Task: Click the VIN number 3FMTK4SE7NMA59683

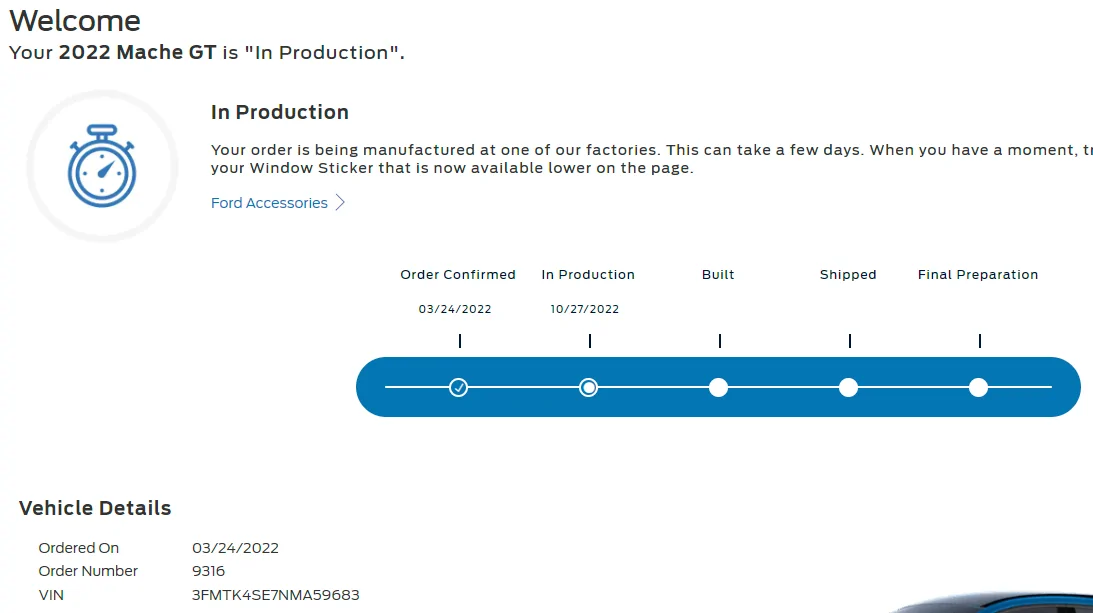Action: pyautogui.click(x=276, y=595)
